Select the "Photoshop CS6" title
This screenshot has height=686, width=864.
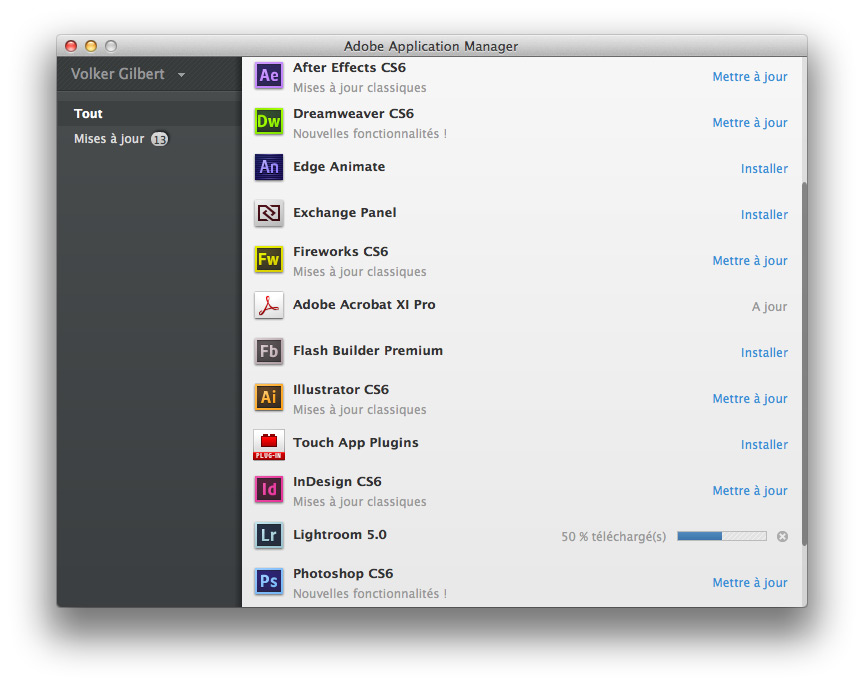tap(343, 574)
